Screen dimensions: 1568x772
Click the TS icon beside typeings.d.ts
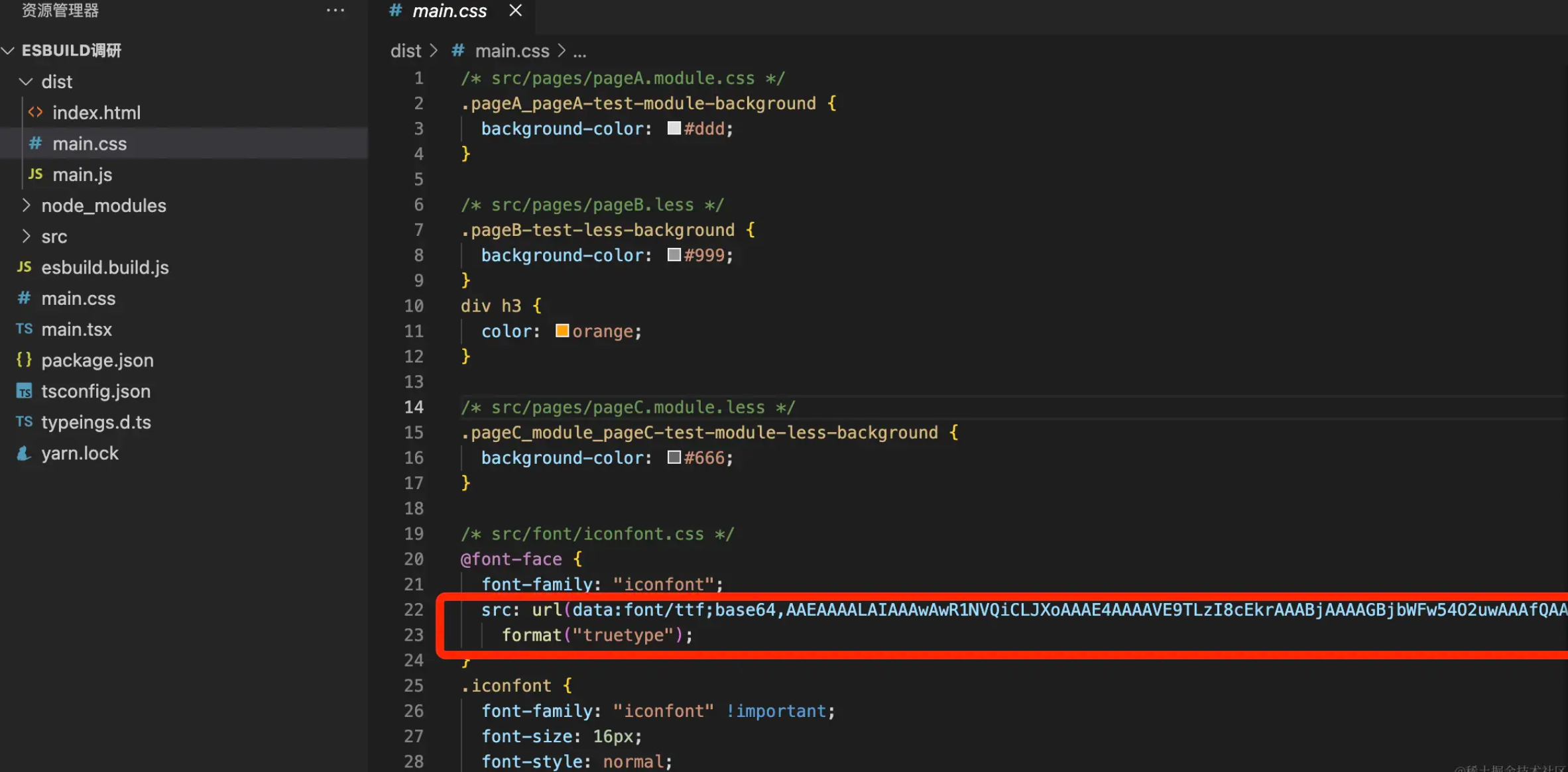point(24,421)
